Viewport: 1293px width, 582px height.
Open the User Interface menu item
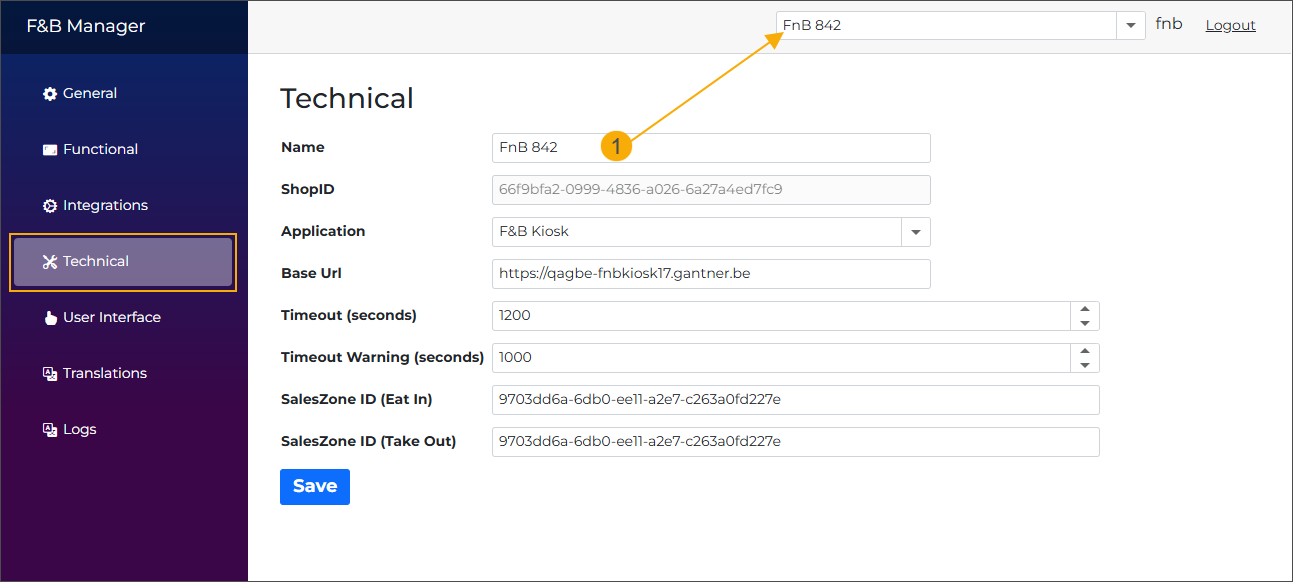[111, 317]
